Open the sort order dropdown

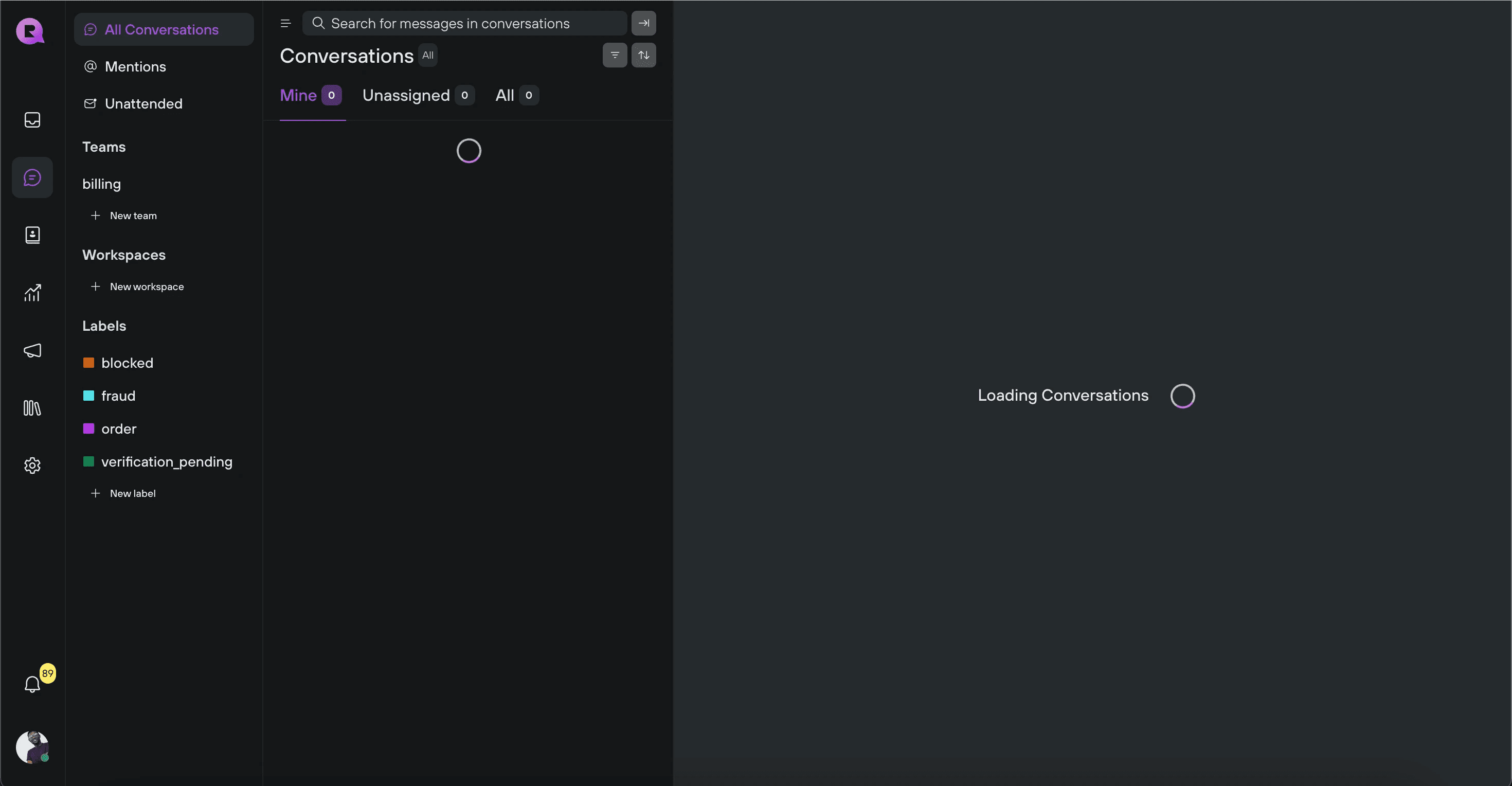[x=643, y=55]
